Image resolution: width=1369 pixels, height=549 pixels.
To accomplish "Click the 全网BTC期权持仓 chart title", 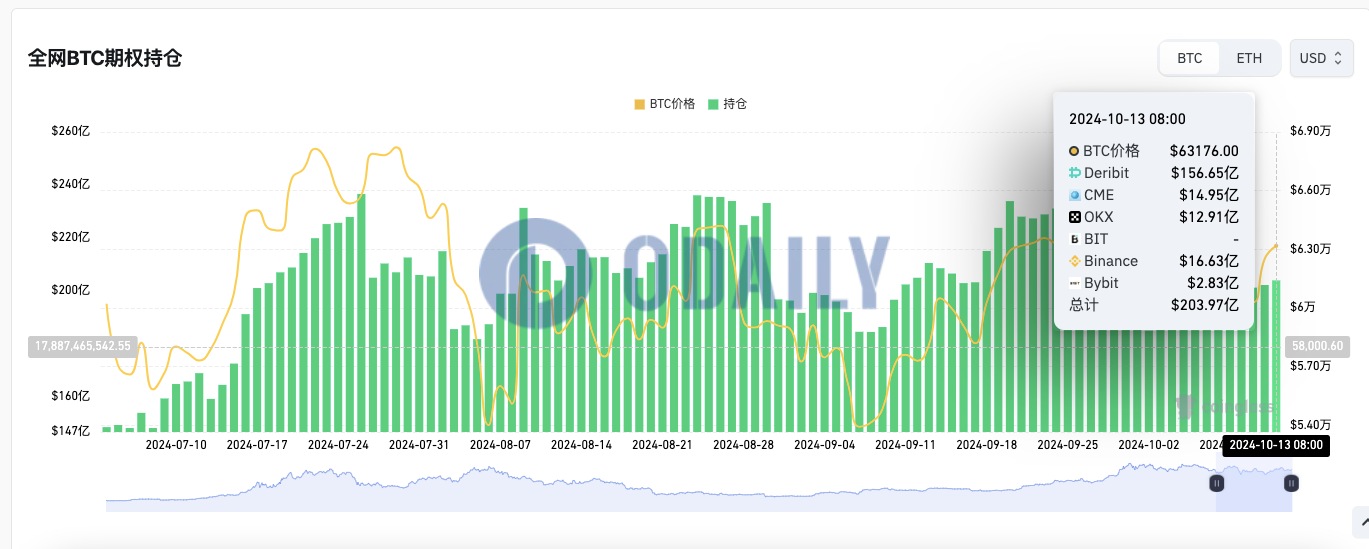I will click(x=105, y=58).
